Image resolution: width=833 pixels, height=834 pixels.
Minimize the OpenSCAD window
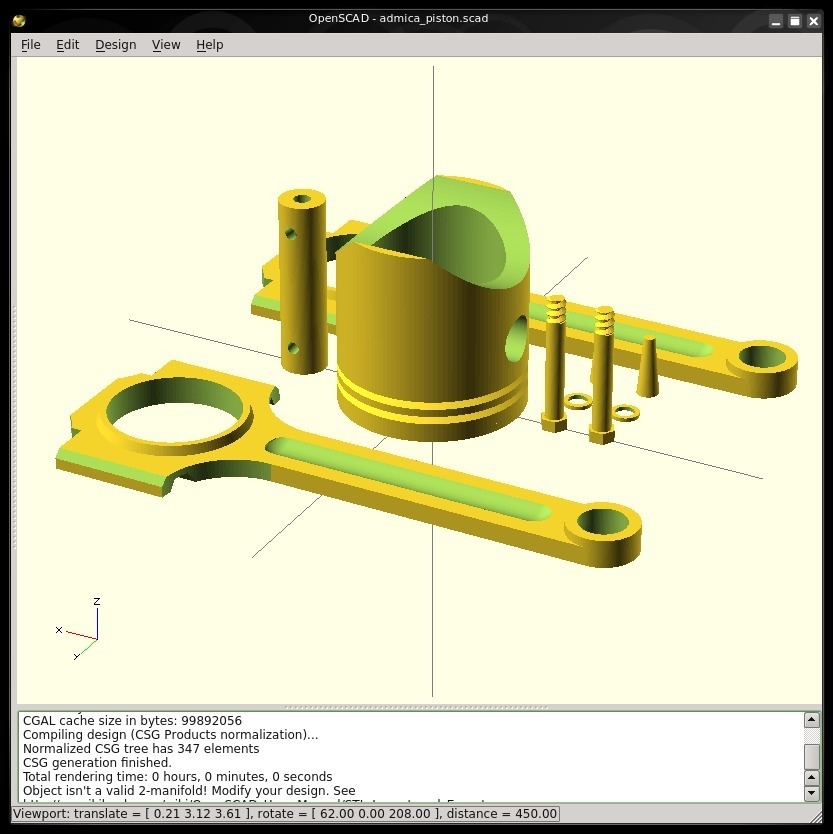[776, 21]
